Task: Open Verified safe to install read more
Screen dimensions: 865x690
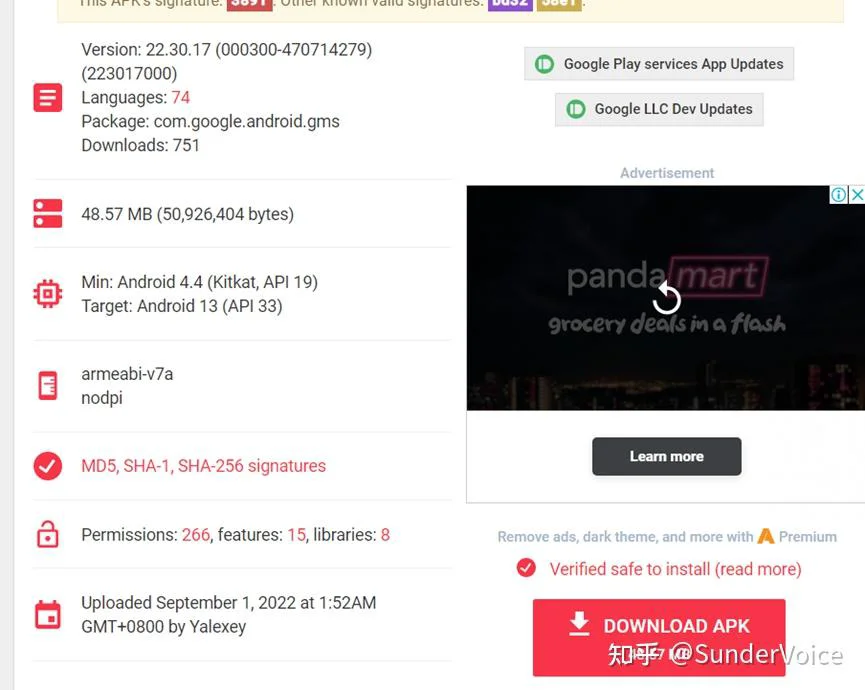Action: click(675, 569)
